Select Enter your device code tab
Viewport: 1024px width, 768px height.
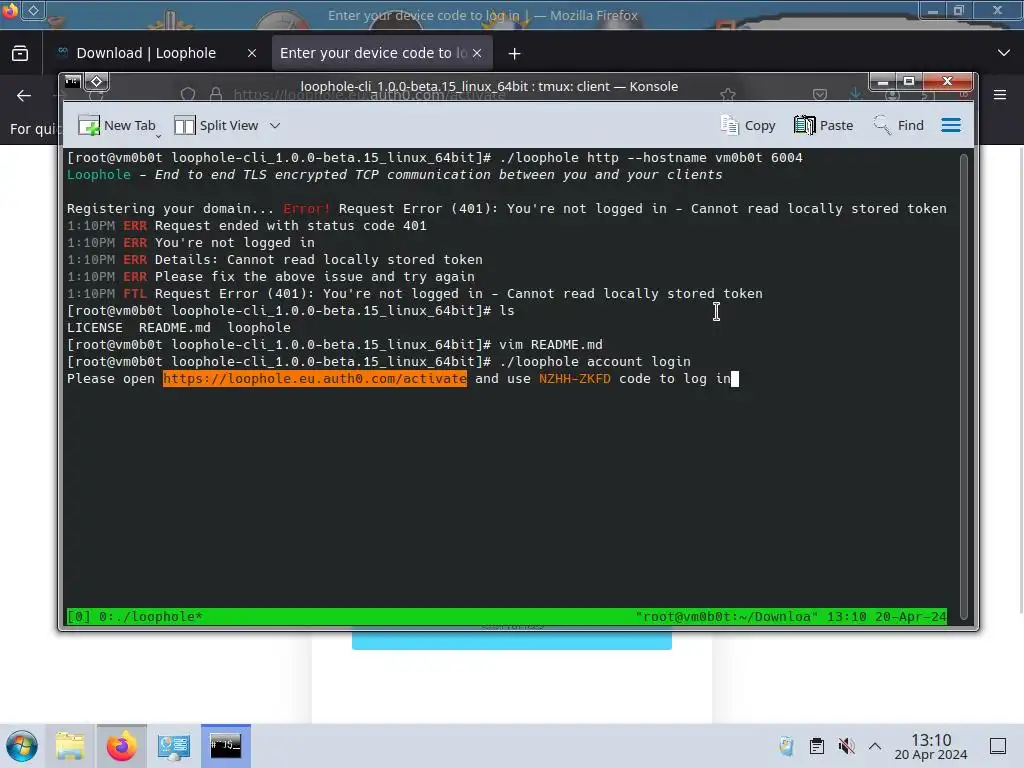coord(372,53)
